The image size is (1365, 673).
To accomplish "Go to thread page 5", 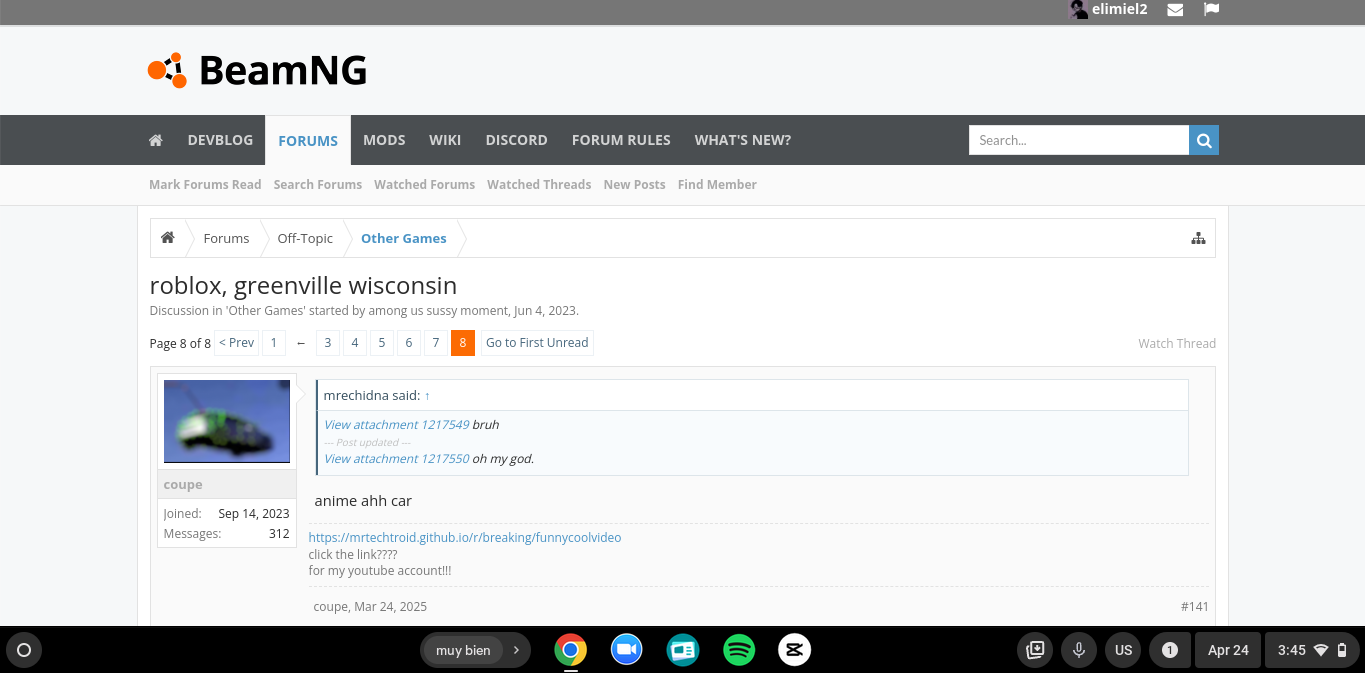I will [x=381, y=343].
